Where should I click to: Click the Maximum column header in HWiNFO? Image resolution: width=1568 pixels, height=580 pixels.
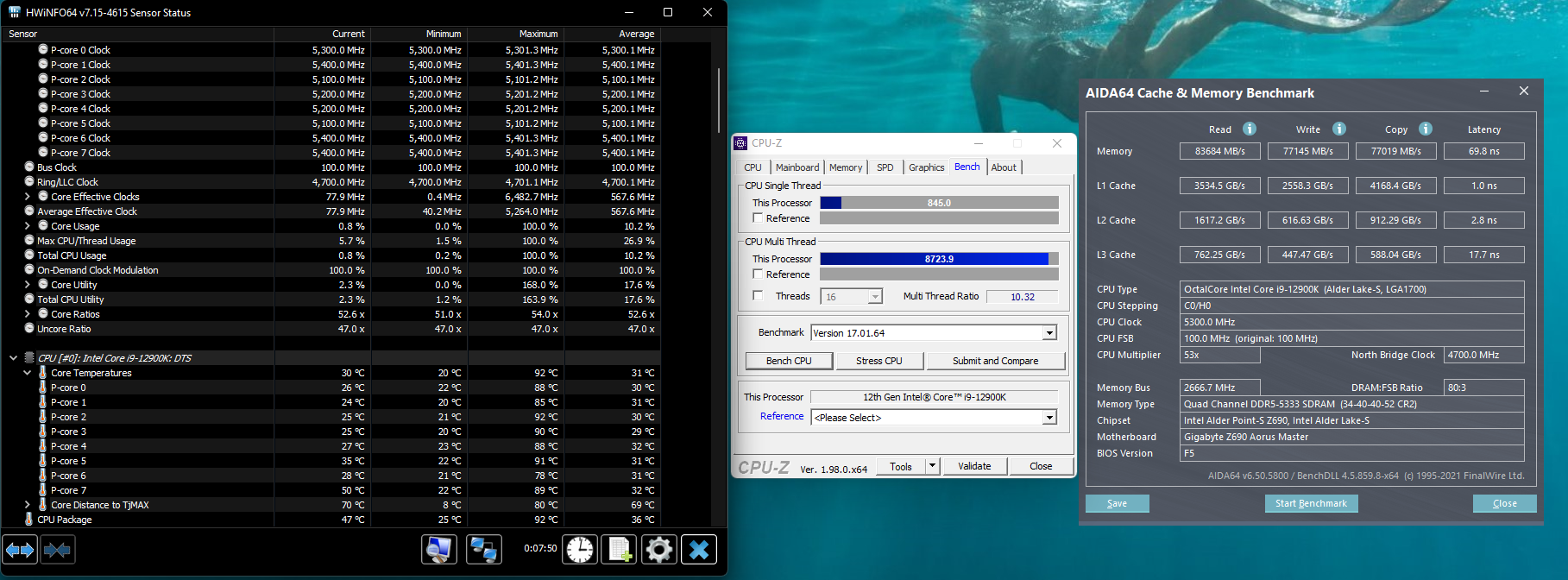point(516,34)
